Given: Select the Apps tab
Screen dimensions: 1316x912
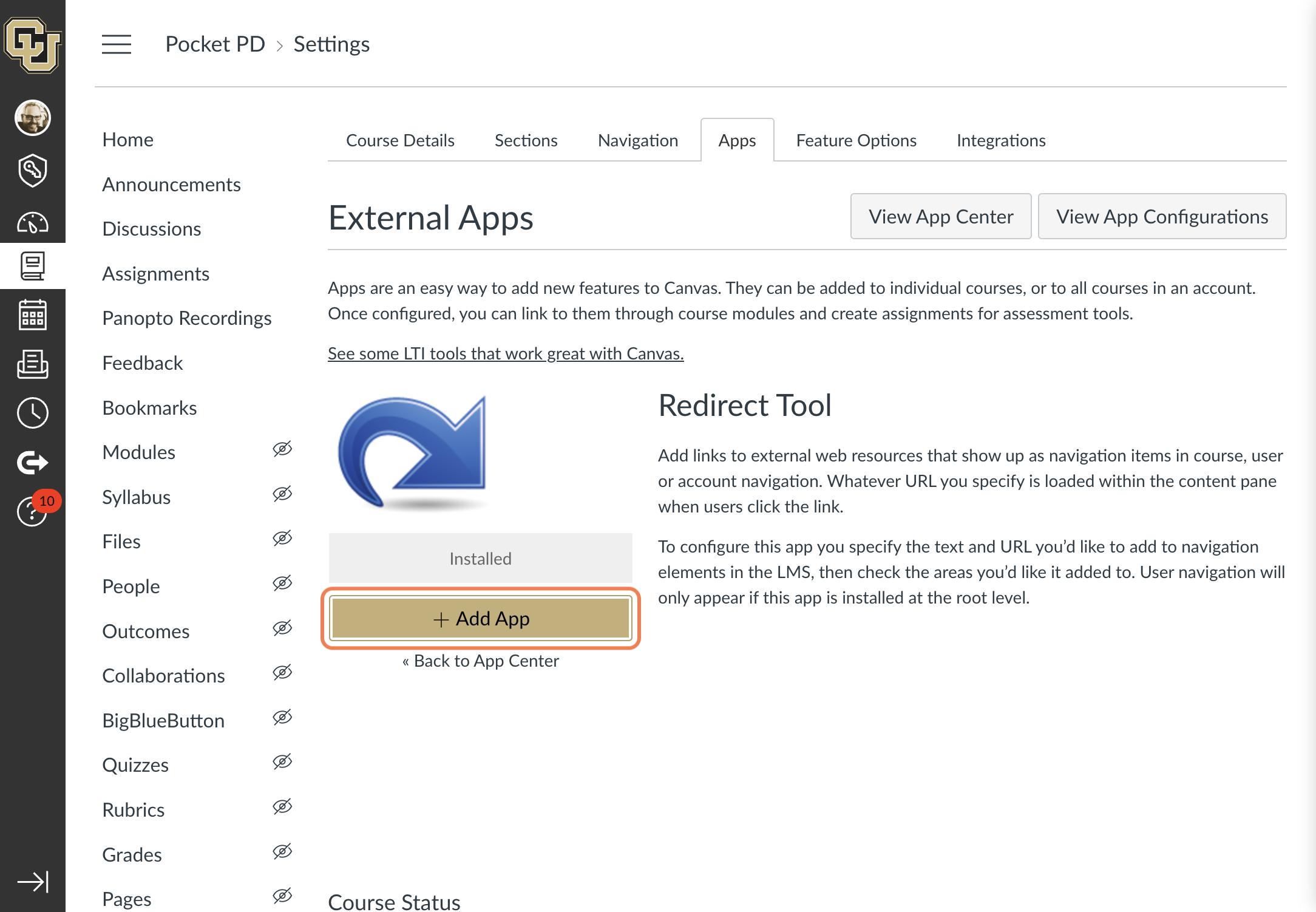Looking at the screenshot, I should pyautogui.click(x=737, y=140).
